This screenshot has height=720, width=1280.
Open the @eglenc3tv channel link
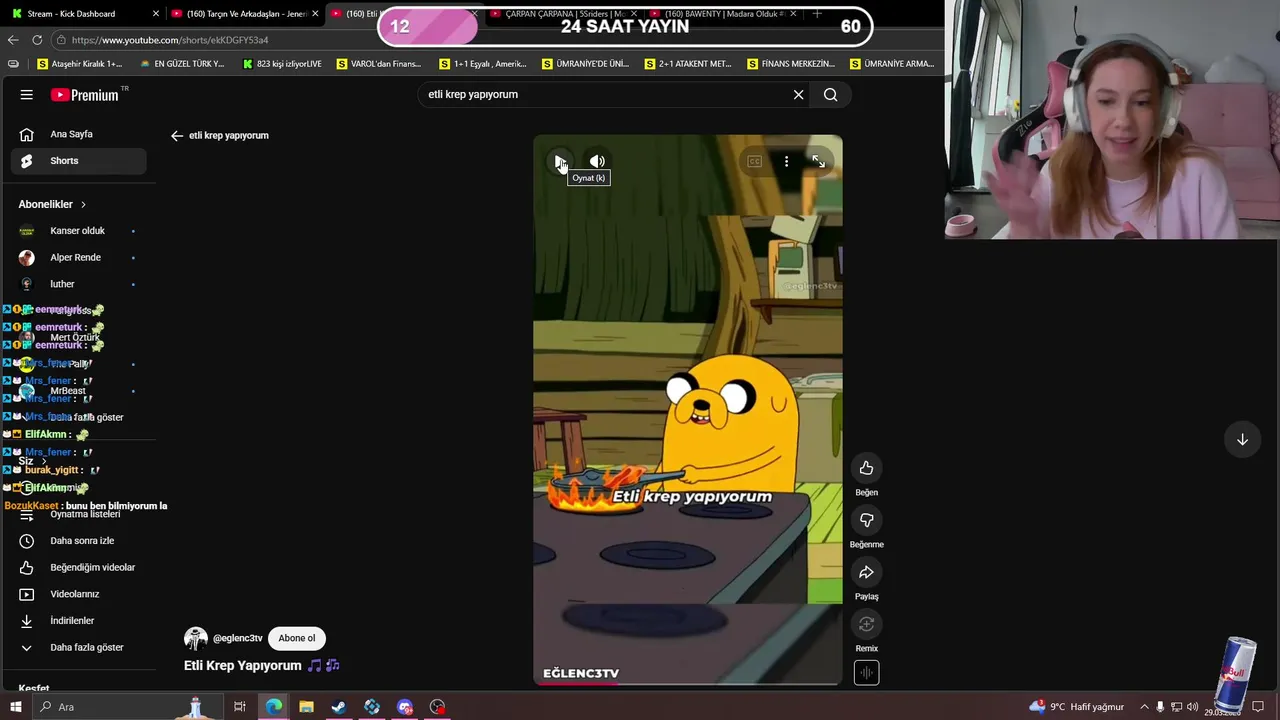tap(237, 638)
